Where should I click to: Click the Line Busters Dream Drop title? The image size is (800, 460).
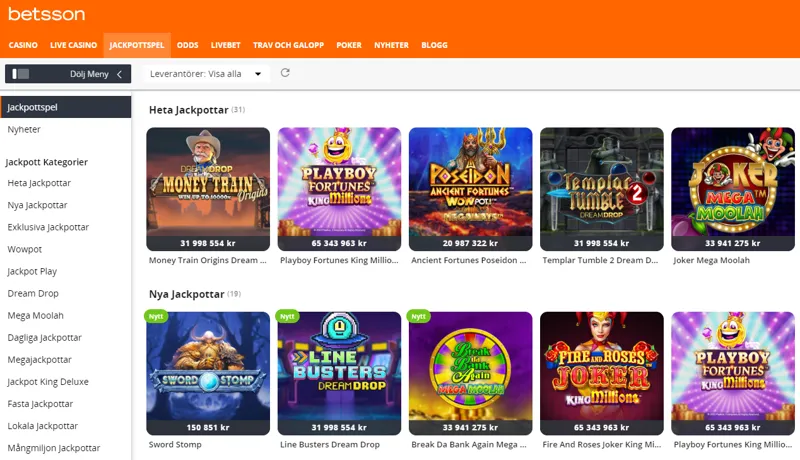(330, 444)
